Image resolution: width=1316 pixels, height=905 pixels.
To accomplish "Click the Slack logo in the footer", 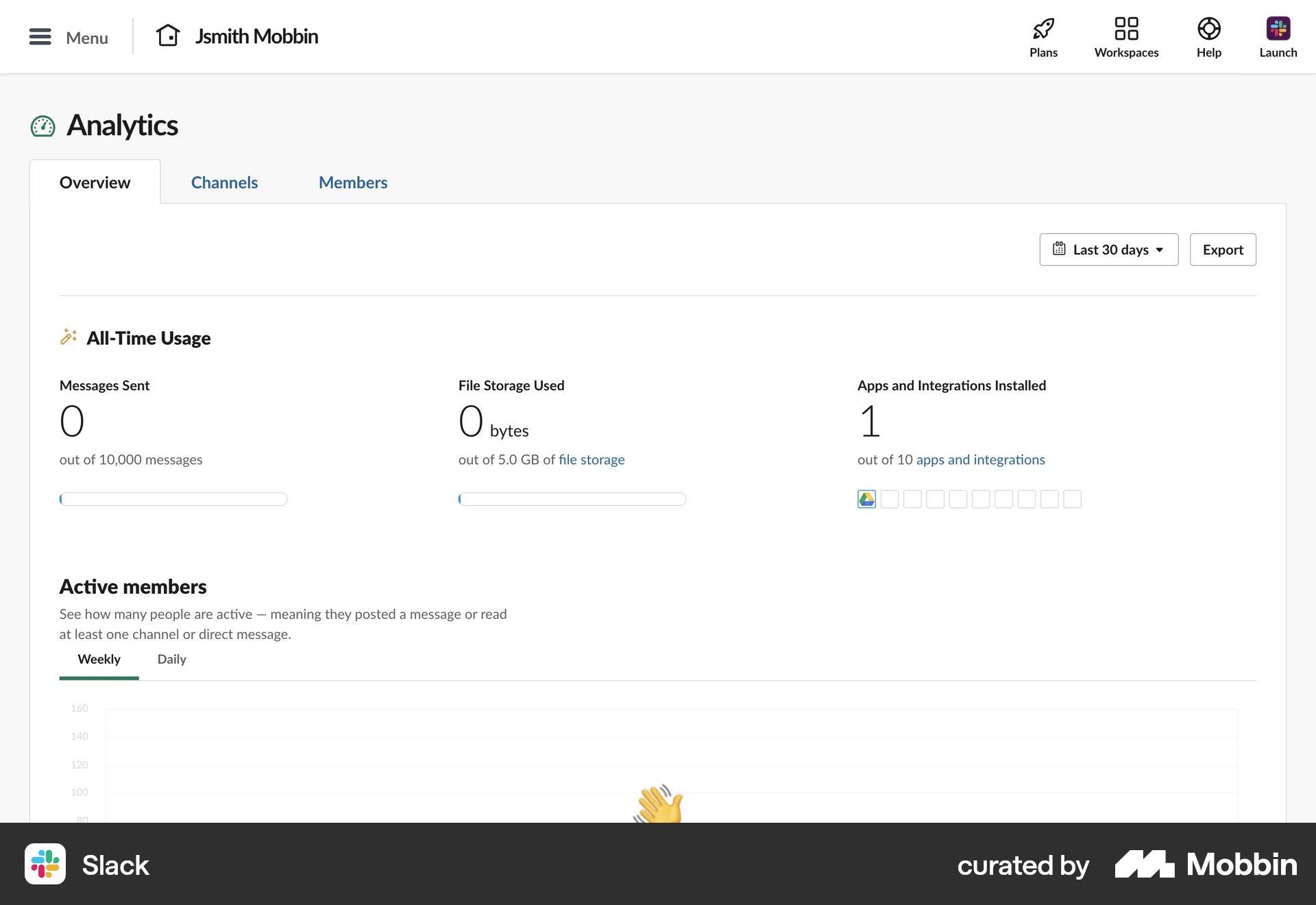I will coord(45,865).
